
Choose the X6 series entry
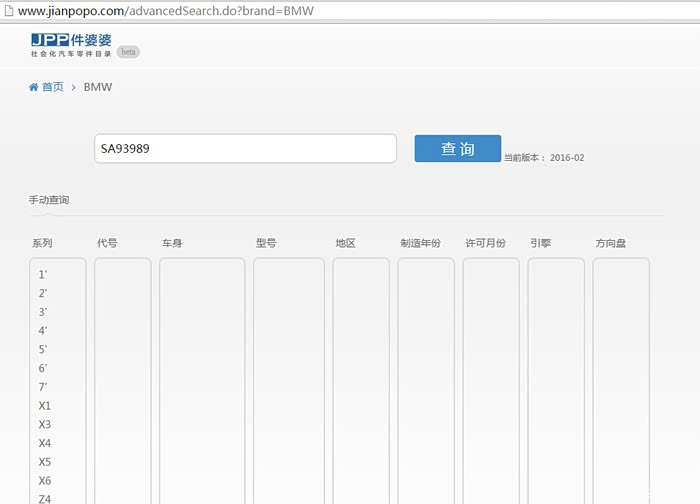(x=45, y=481)
